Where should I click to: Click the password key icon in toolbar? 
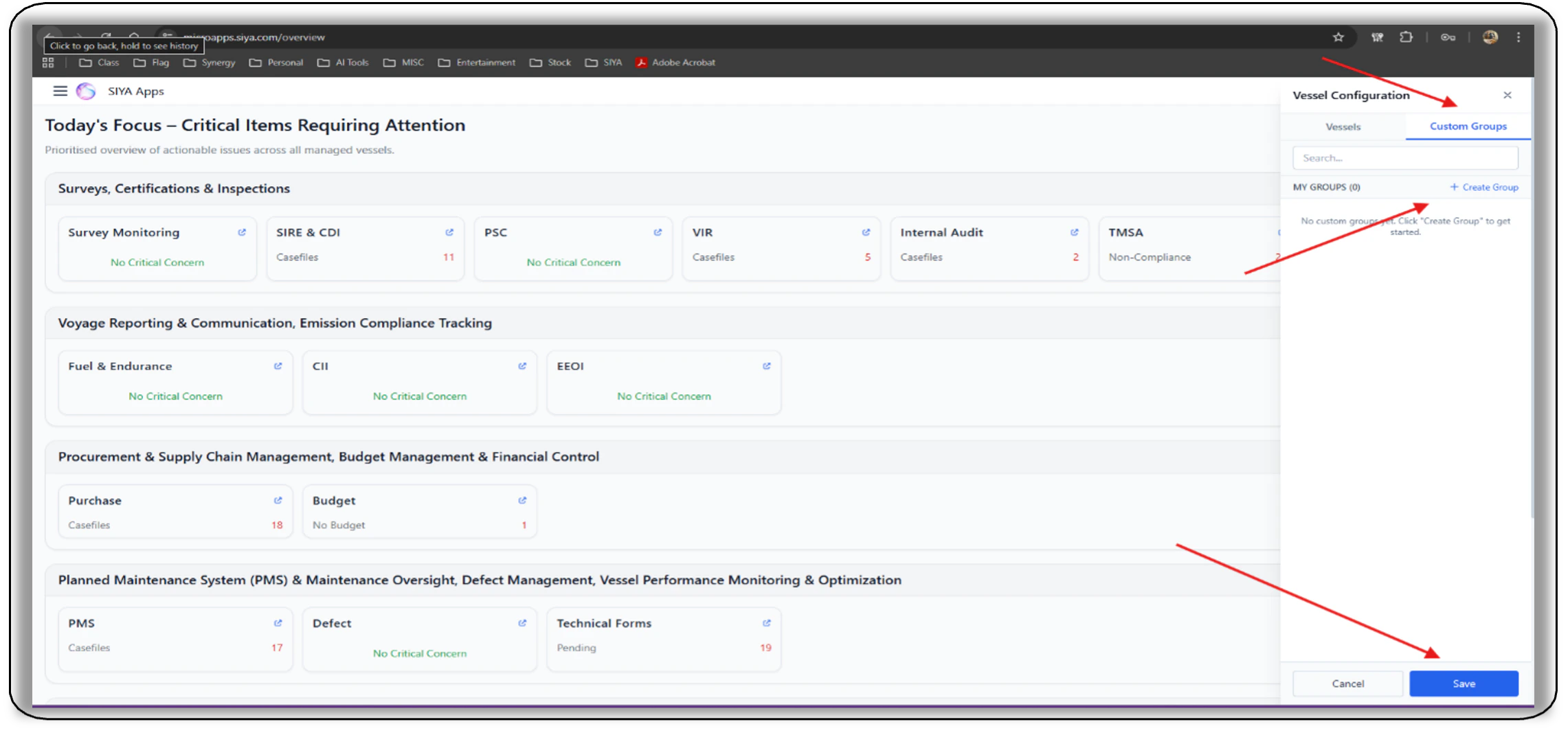click(x=1448, y=37)
